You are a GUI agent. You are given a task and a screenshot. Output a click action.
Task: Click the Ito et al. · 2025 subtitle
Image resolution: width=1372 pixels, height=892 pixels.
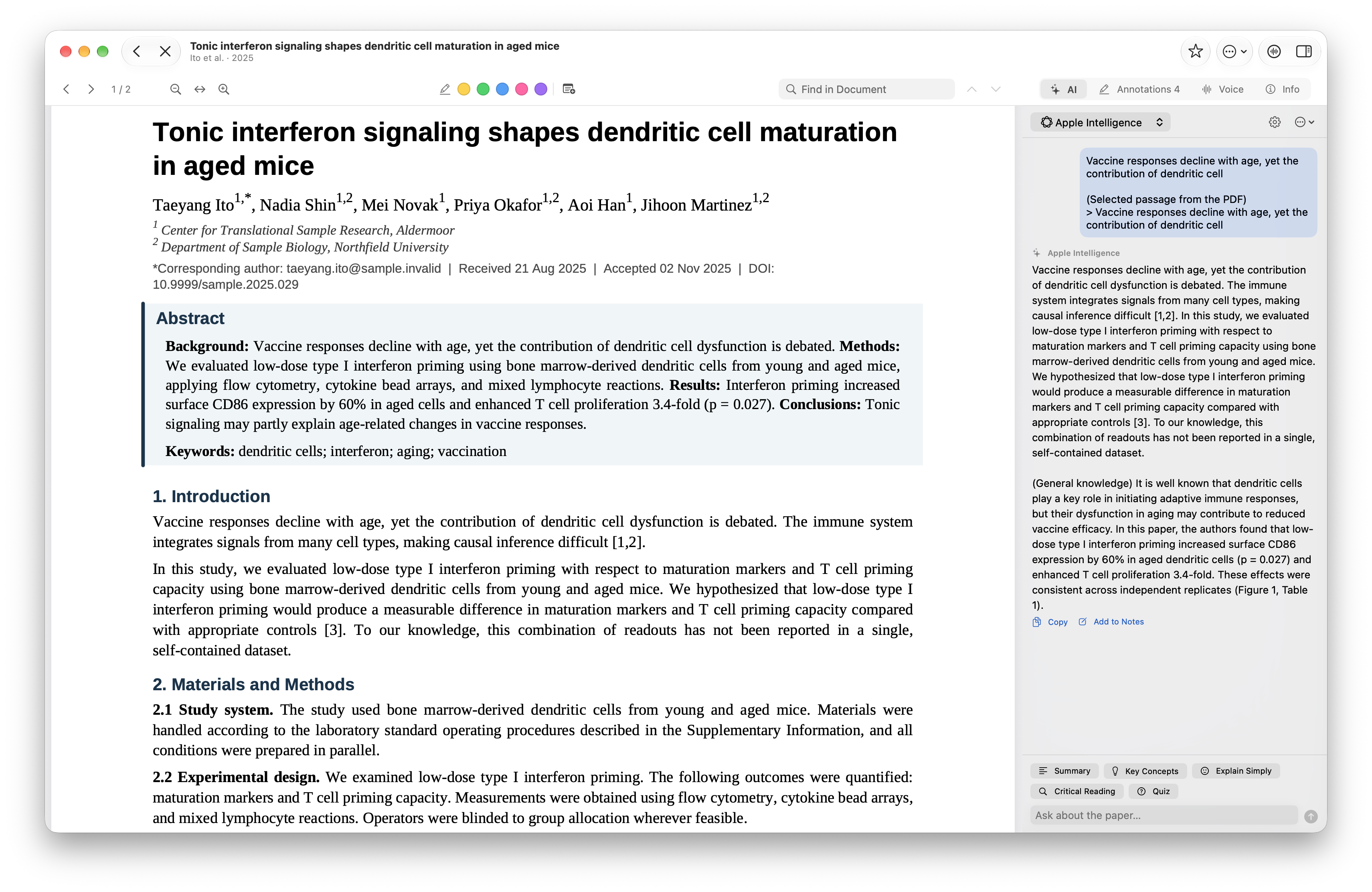[221, 58]
